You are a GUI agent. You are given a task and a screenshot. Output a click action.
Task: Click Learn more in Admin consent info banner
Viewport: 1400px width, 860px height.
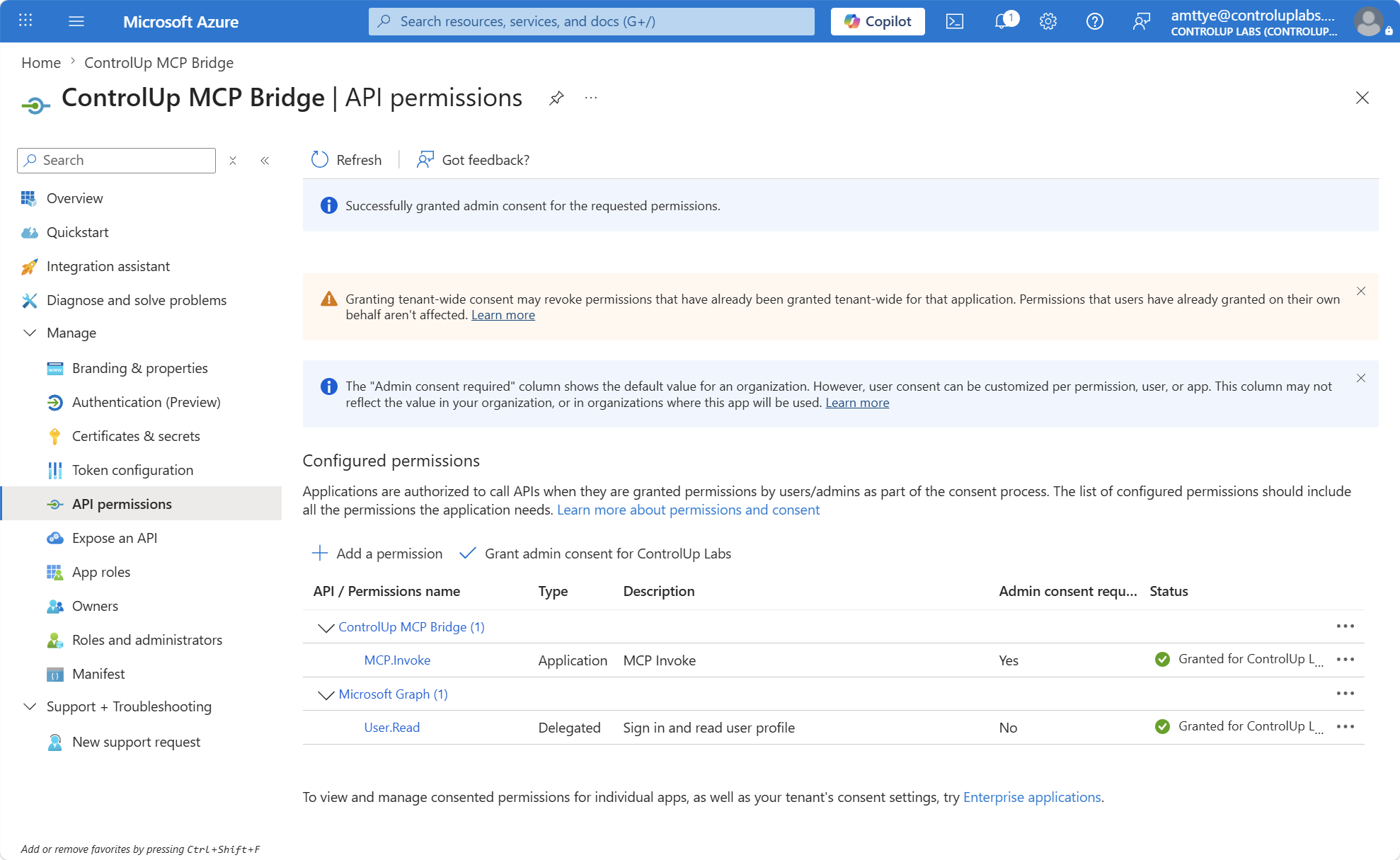click(x=857, y=403)
